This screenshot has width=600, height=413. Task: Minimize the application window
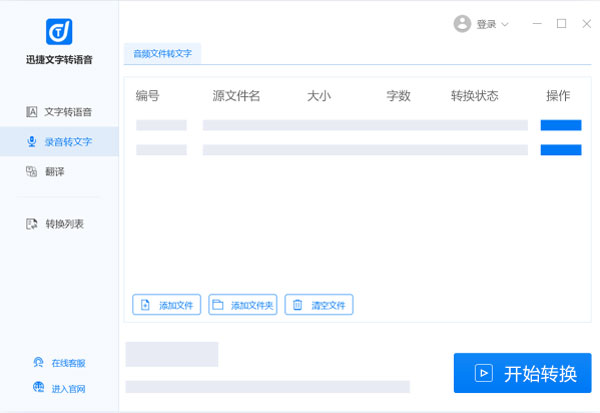point(538,24)
